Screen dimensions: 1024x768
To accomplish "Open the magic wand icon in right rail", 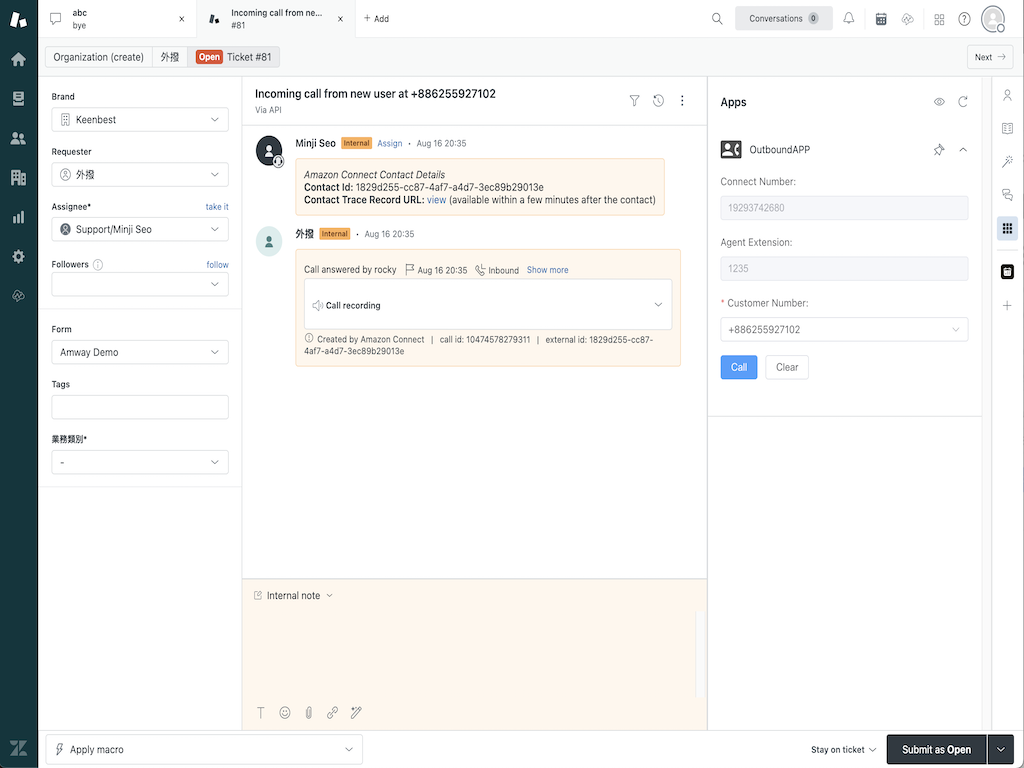I will coord(1007,161).
